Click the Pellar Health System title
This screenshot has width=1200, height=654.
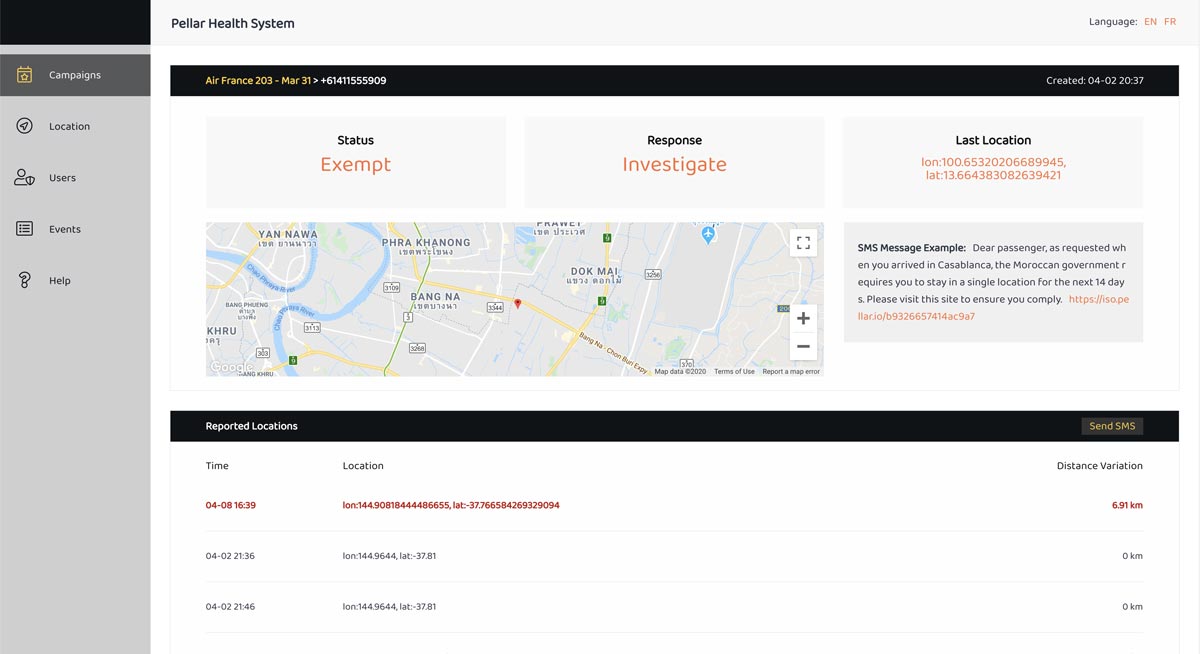[x=233, y=23]
